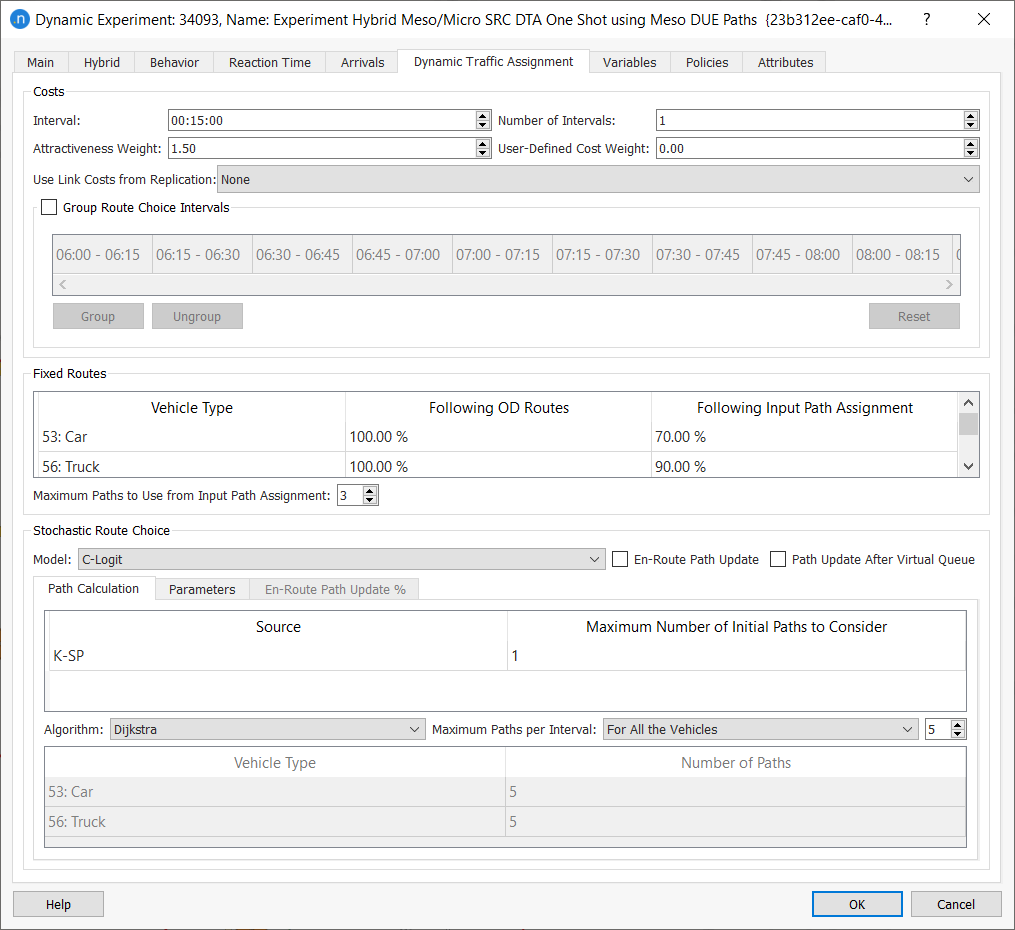1015x930 pixels.
Task: Check Path Update After Virtual Queue
Action: [x=778, y=560]
